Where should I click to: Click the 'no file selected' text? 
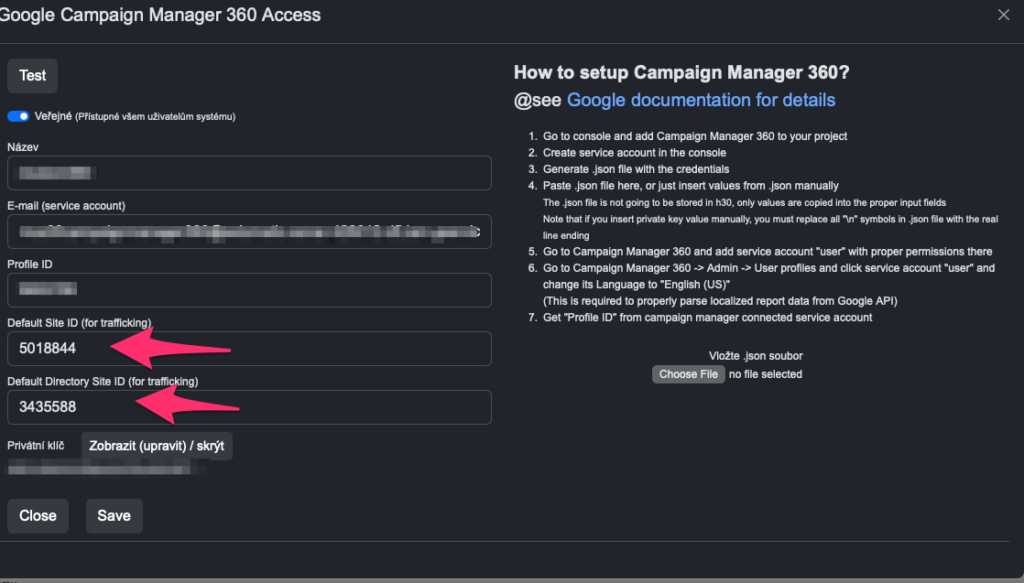(x=765, y=374)
